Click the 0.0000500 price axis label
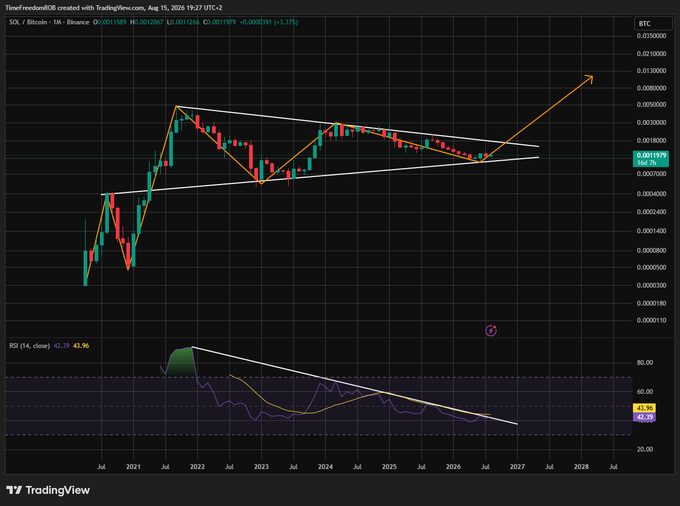This screenshot has width=680, height=506. pos(651,268)
